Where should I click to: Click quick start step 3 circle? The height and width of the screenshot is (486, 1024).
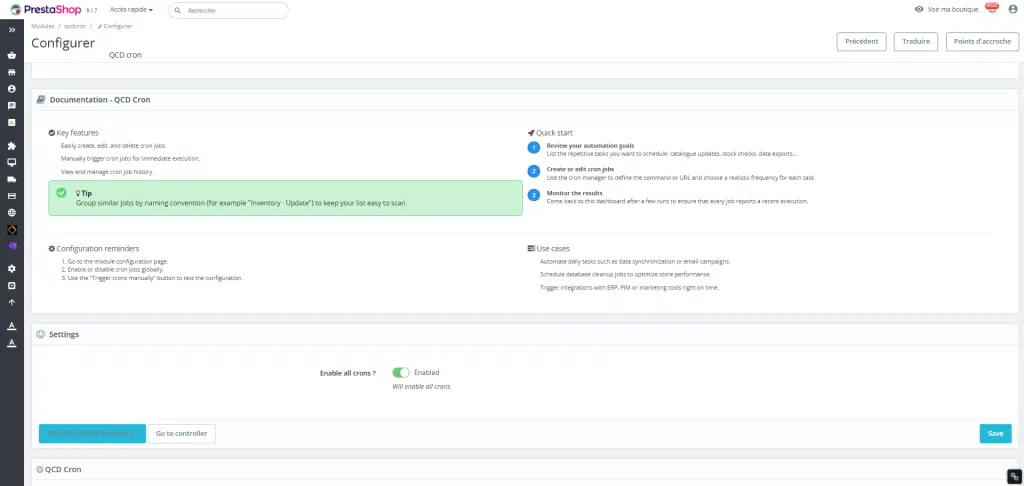(x=534, y=195)
